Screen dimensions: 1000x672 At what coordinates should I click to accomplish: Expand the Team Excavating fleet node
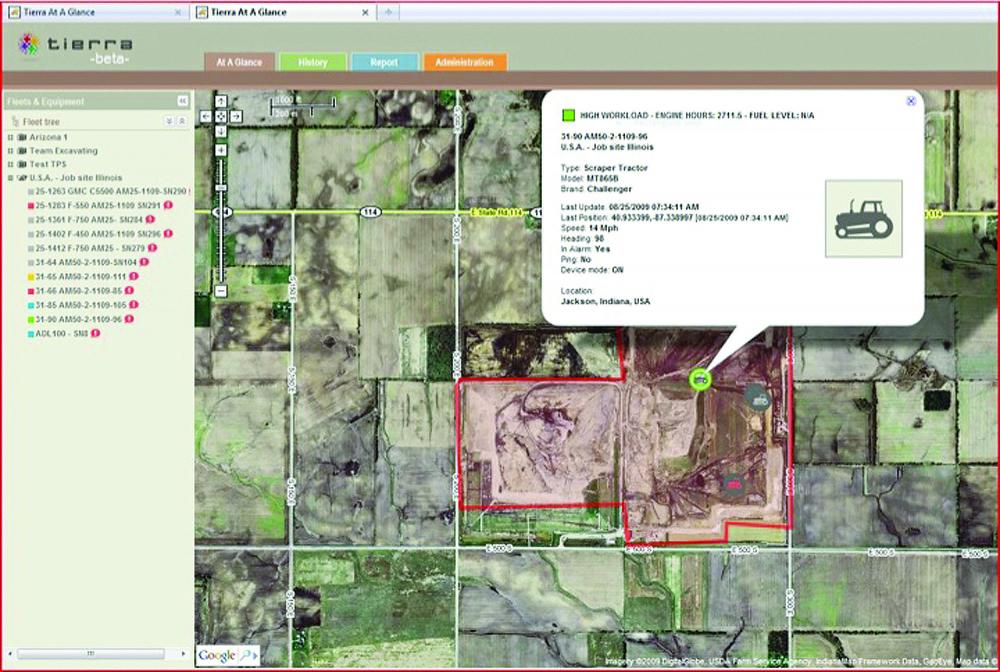10,150
